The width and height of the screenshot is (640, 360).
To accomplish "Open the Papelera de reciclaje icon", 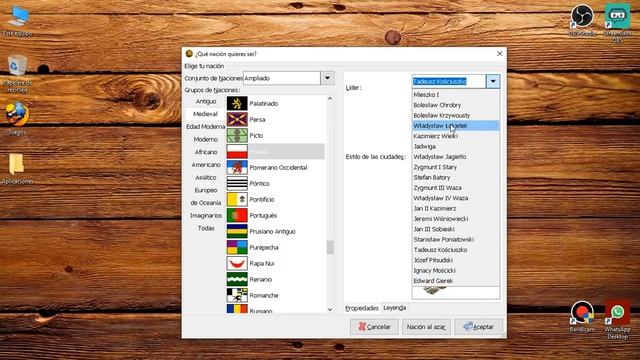I will 17,73.
